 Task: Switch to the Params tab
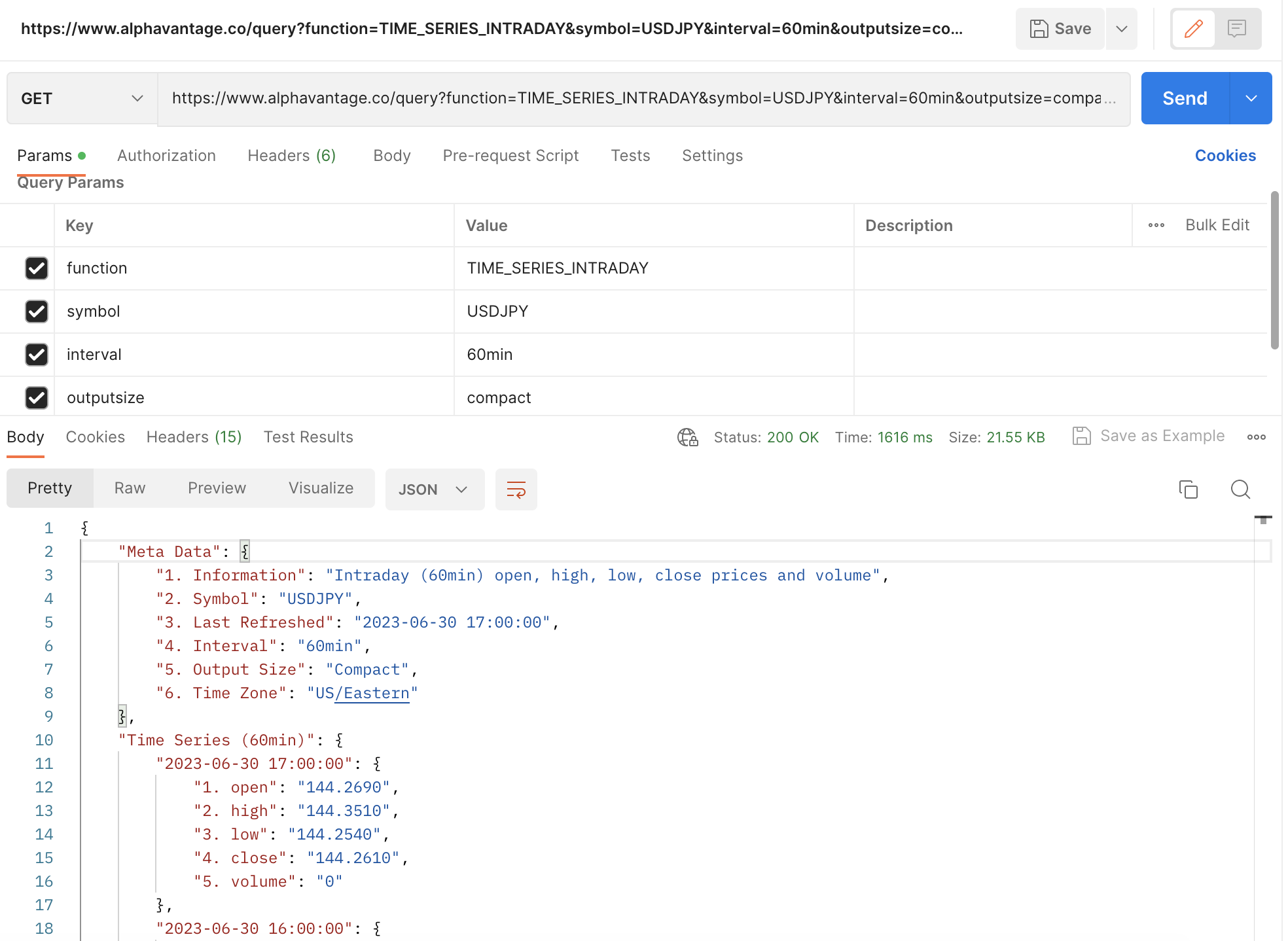click(51, 156)
